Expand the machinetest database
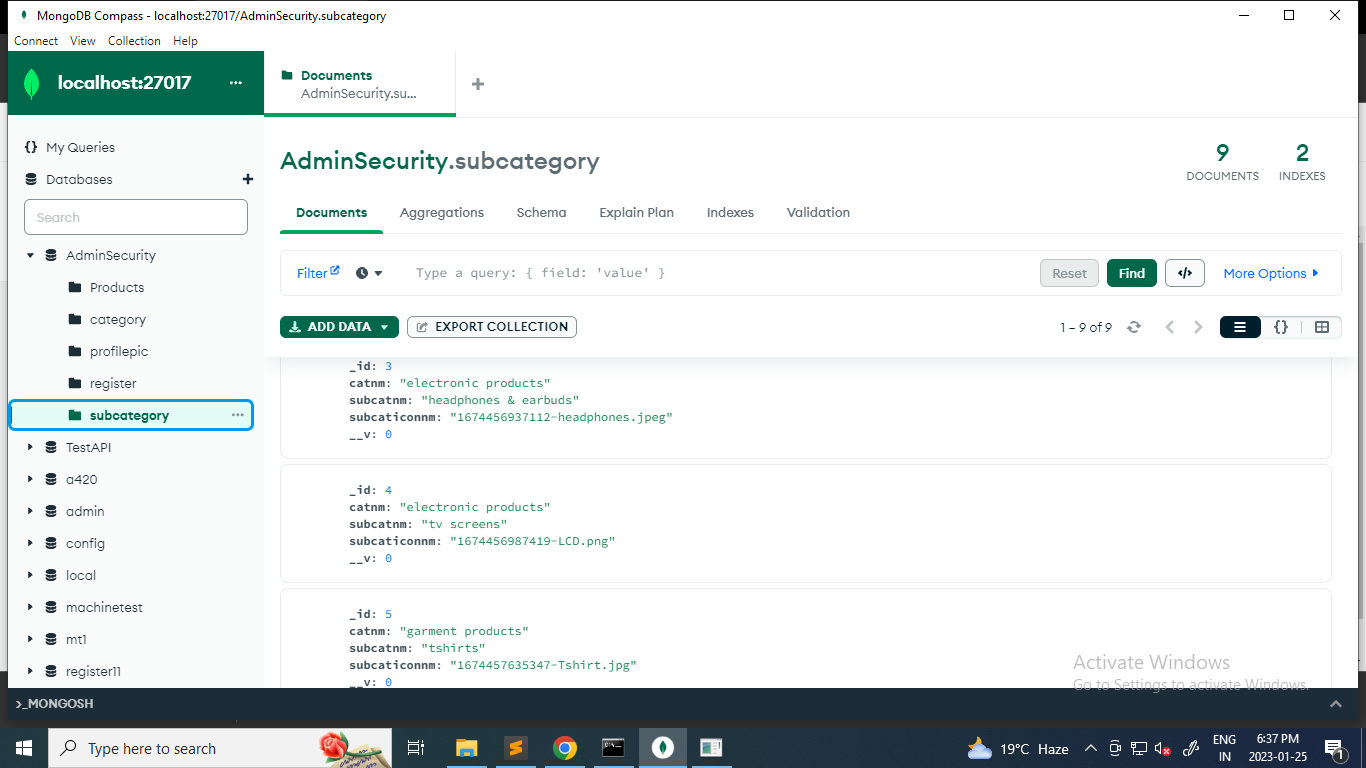 click(30, 607)
